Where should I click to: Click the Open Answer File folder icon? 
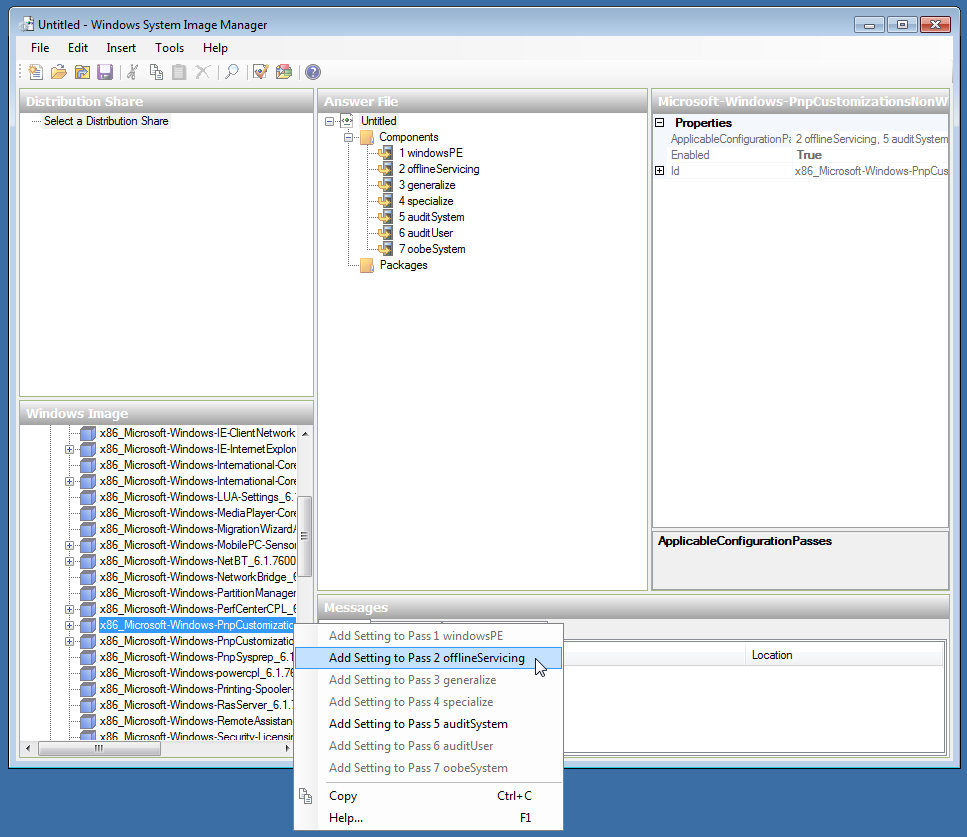pos(59,72)
